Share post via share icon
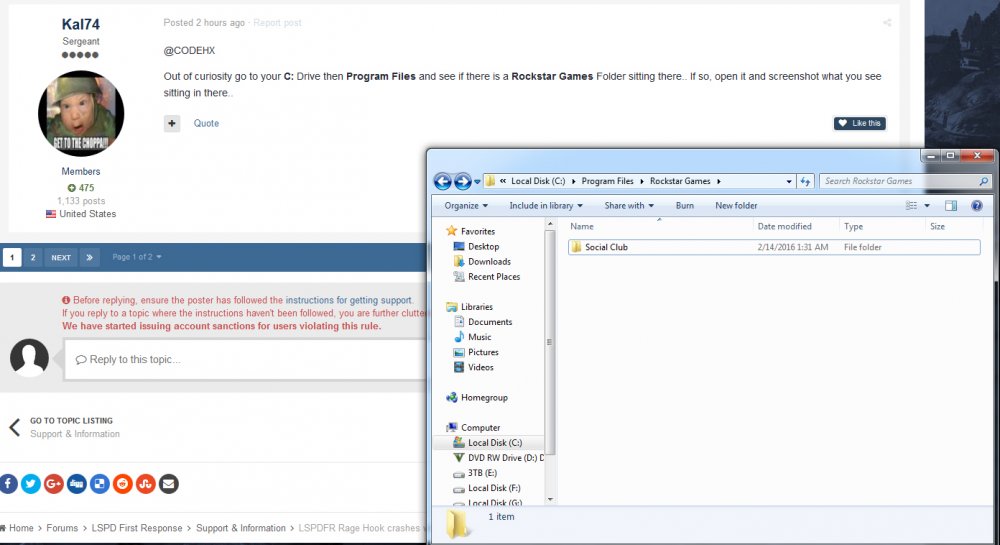The image size is (1000, 545). click(x=887, y=23)
